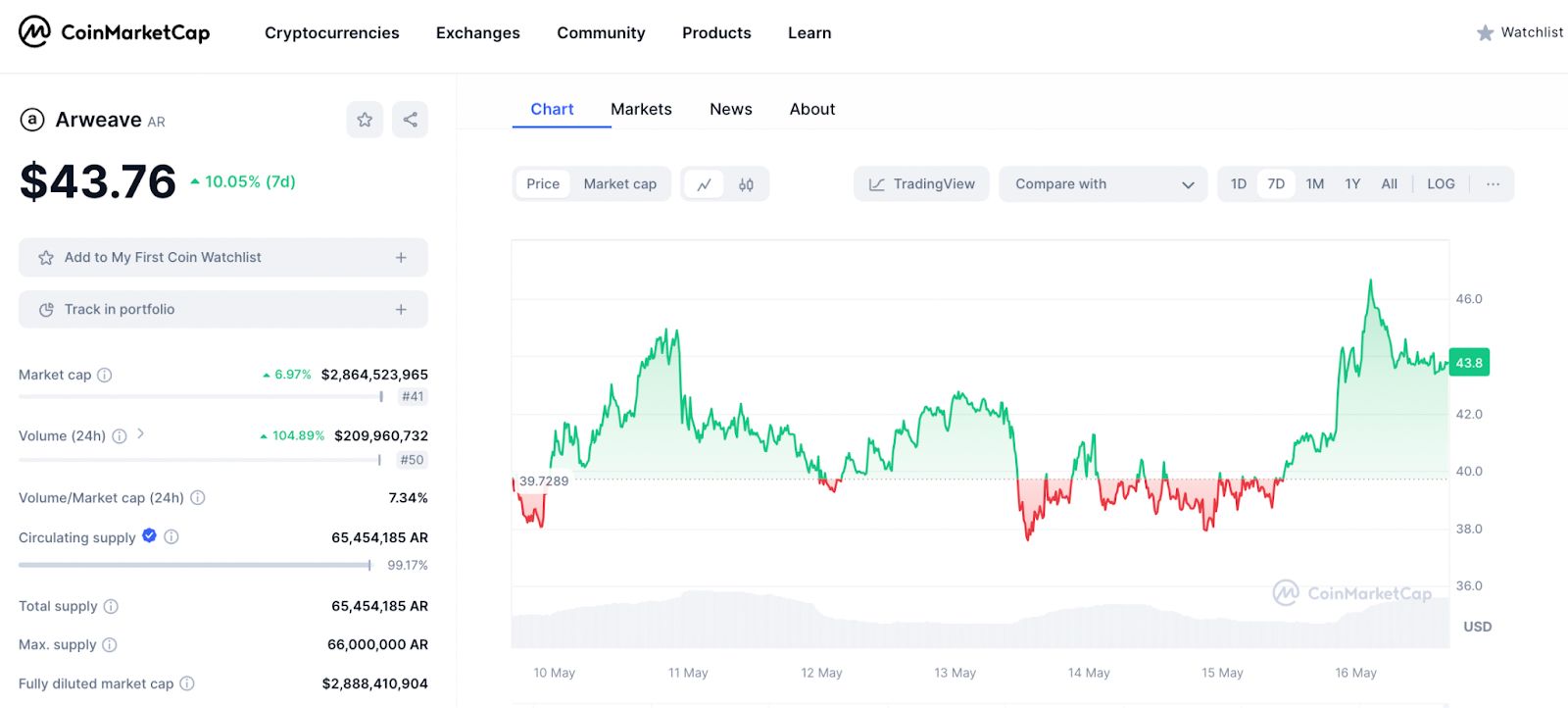Switch to About tab

click(812, 110)
